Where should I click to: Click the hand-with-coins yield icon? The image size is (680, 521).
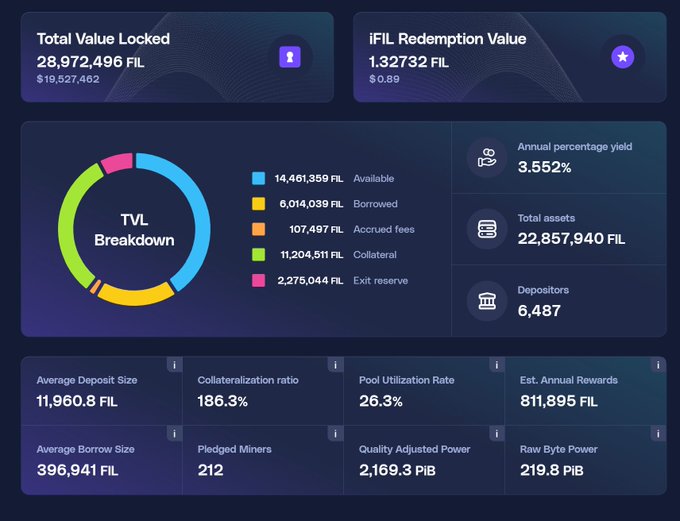(487, 157)
